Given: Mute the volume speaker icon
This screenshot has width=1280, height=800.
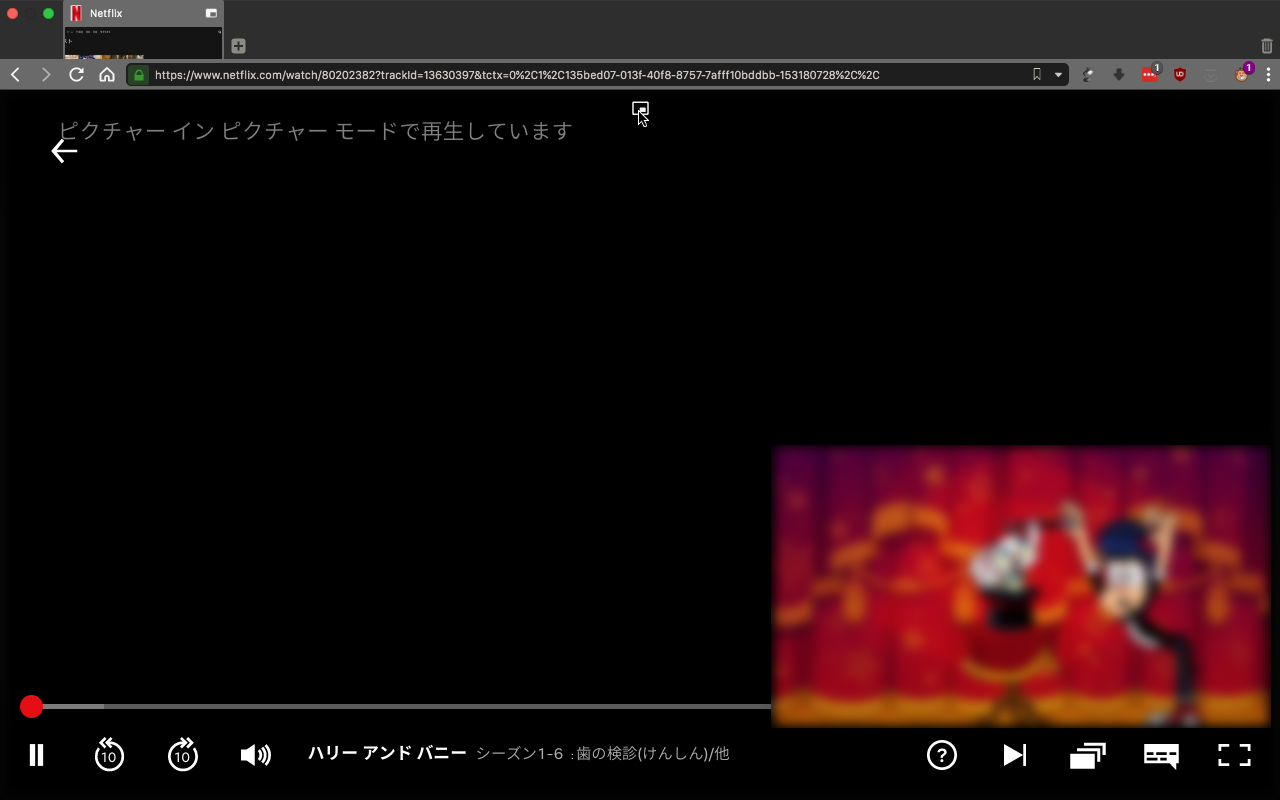Looking at the screenshot, I should click(256, 755).
